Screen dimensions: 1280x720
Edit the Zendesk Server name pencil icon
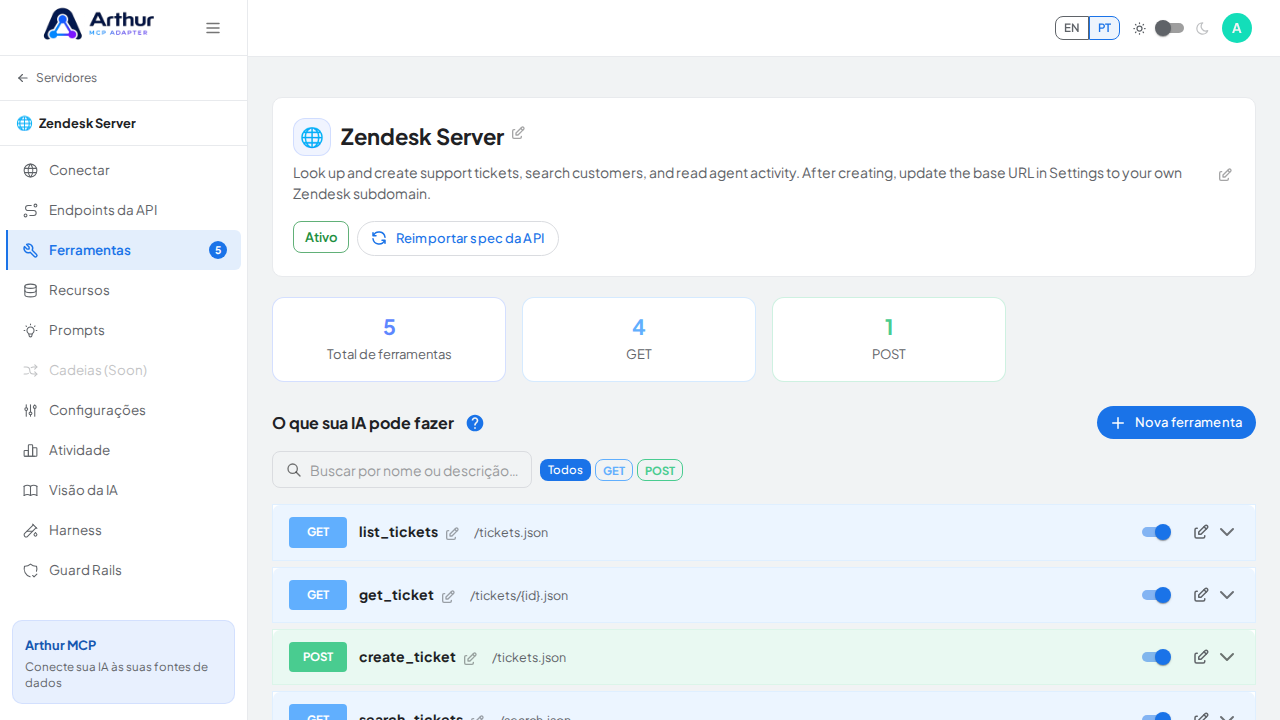518,133
